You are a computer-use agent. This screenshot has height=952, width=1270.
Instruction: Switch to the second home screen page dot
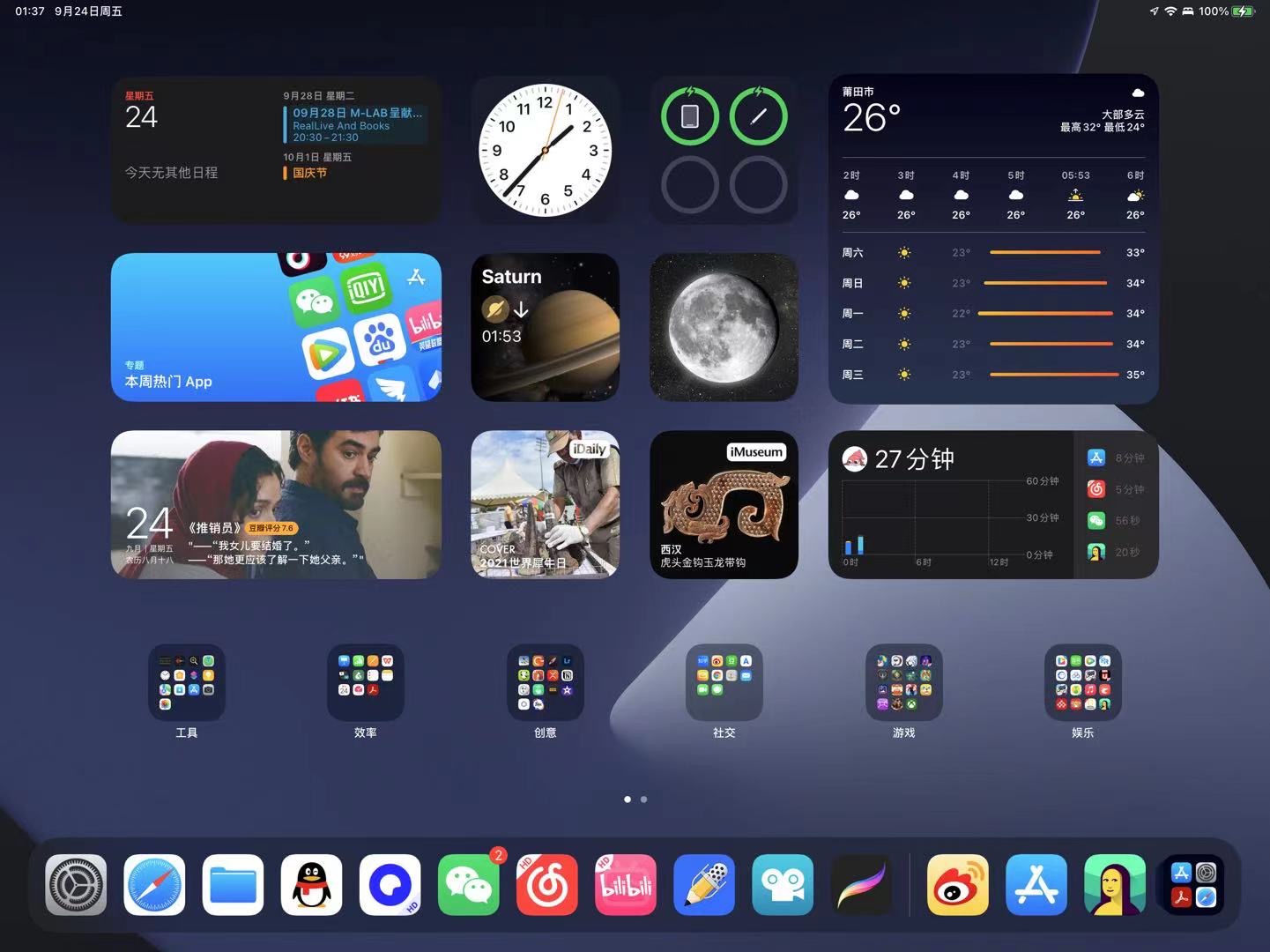tap(644, 800)
